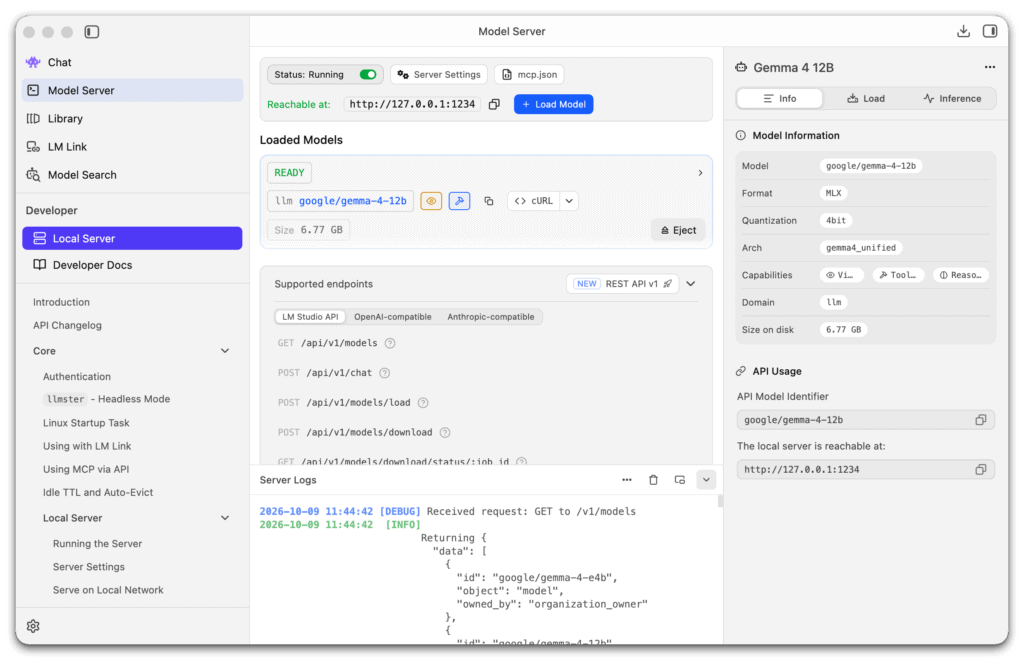Switch to the Inference tab
This screenshot has width=1024, height=665.
click(952, 99)
